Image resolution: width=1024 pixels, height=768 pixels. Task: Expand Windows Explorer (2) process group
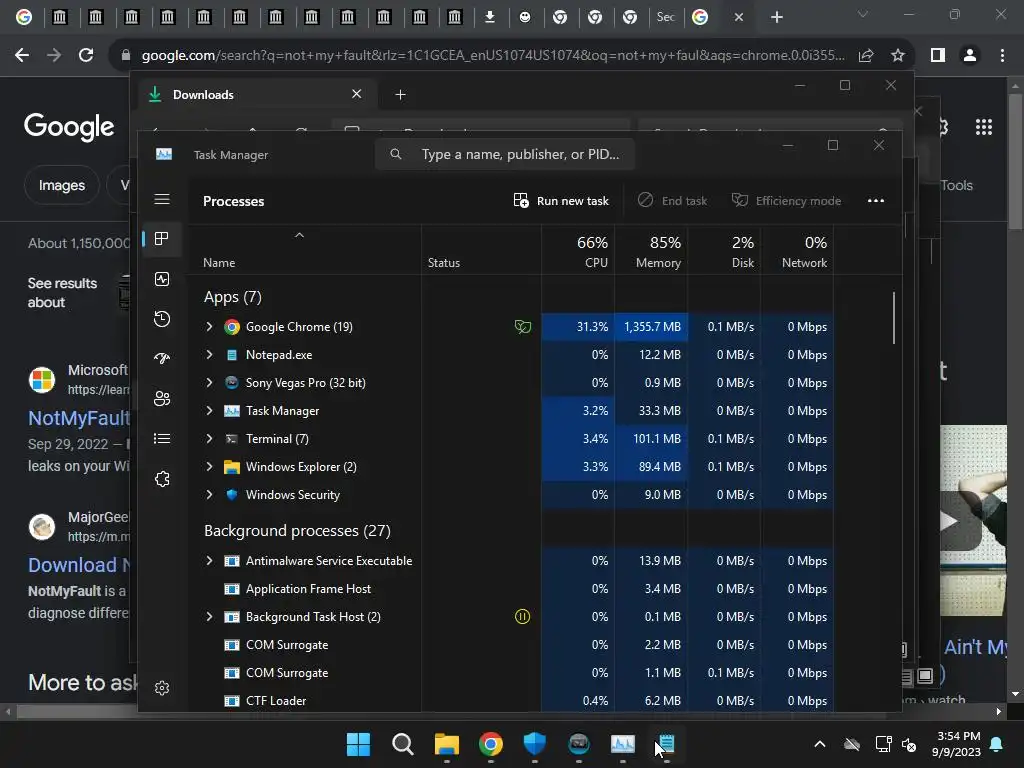coord(209,467)
